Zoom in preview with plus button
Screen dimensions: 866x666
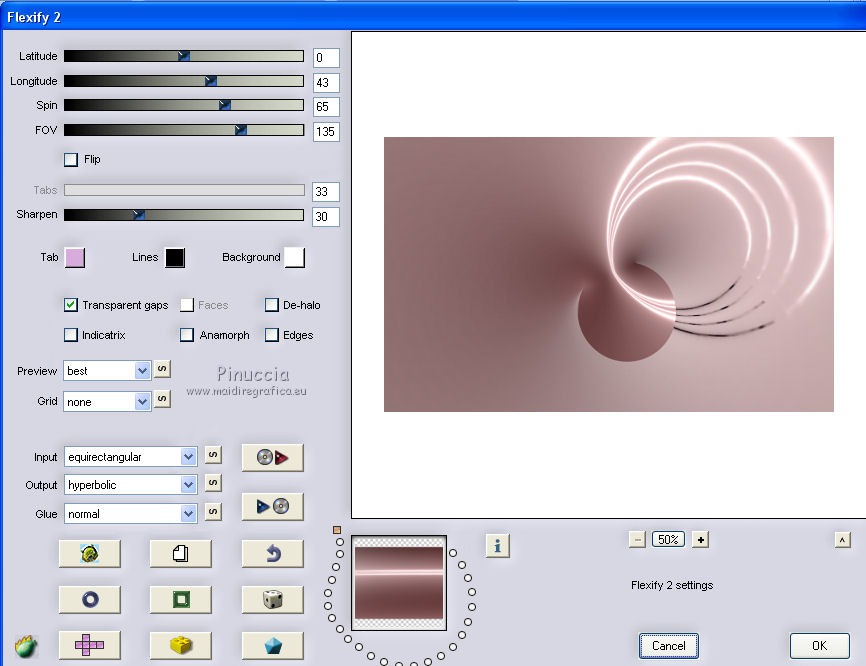click(700, 540)
